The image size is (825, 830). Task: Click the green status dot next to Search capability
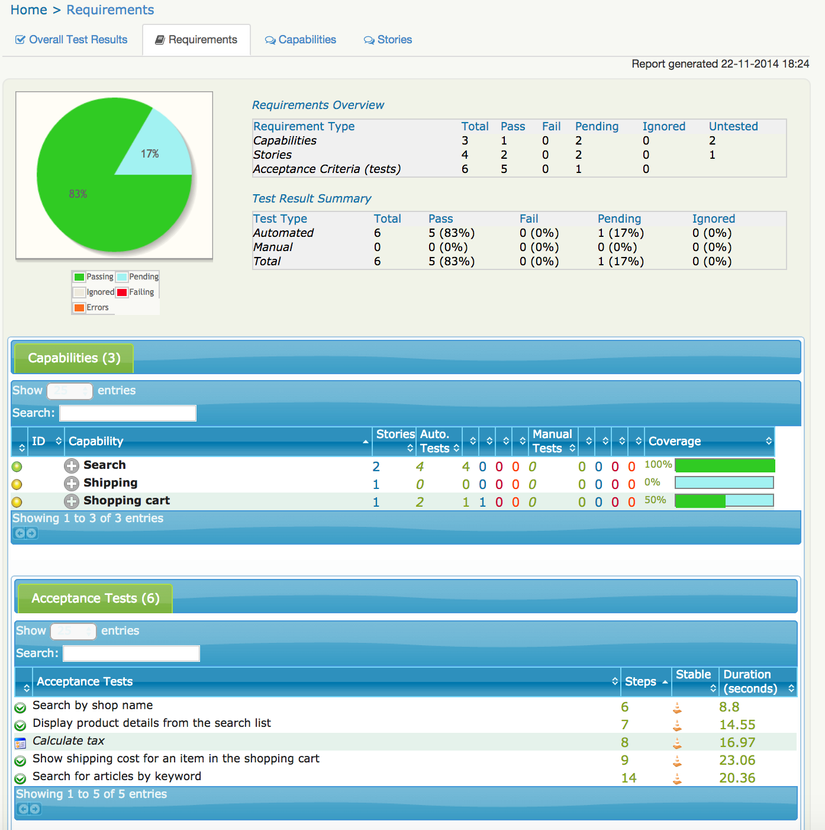click(x=17, y=466)
